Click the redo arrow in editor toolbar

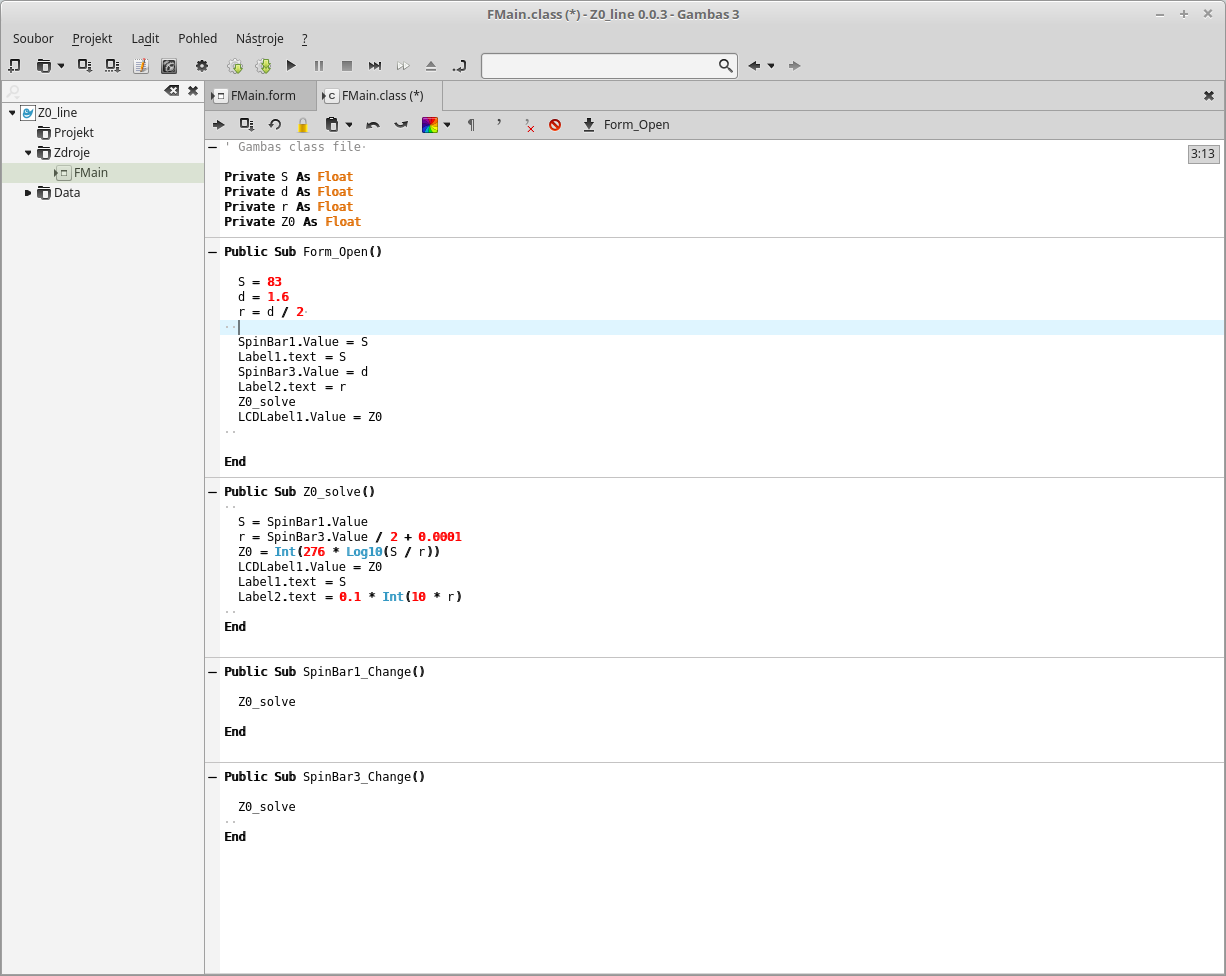click(401, 125)
